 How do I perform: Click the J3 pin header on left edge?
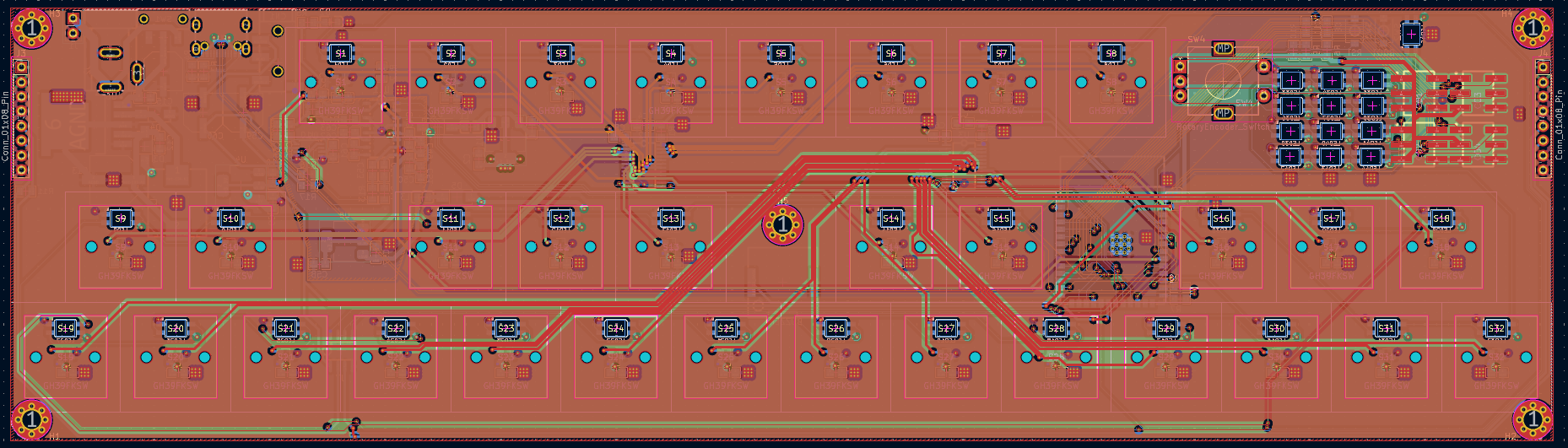point(21,118)
